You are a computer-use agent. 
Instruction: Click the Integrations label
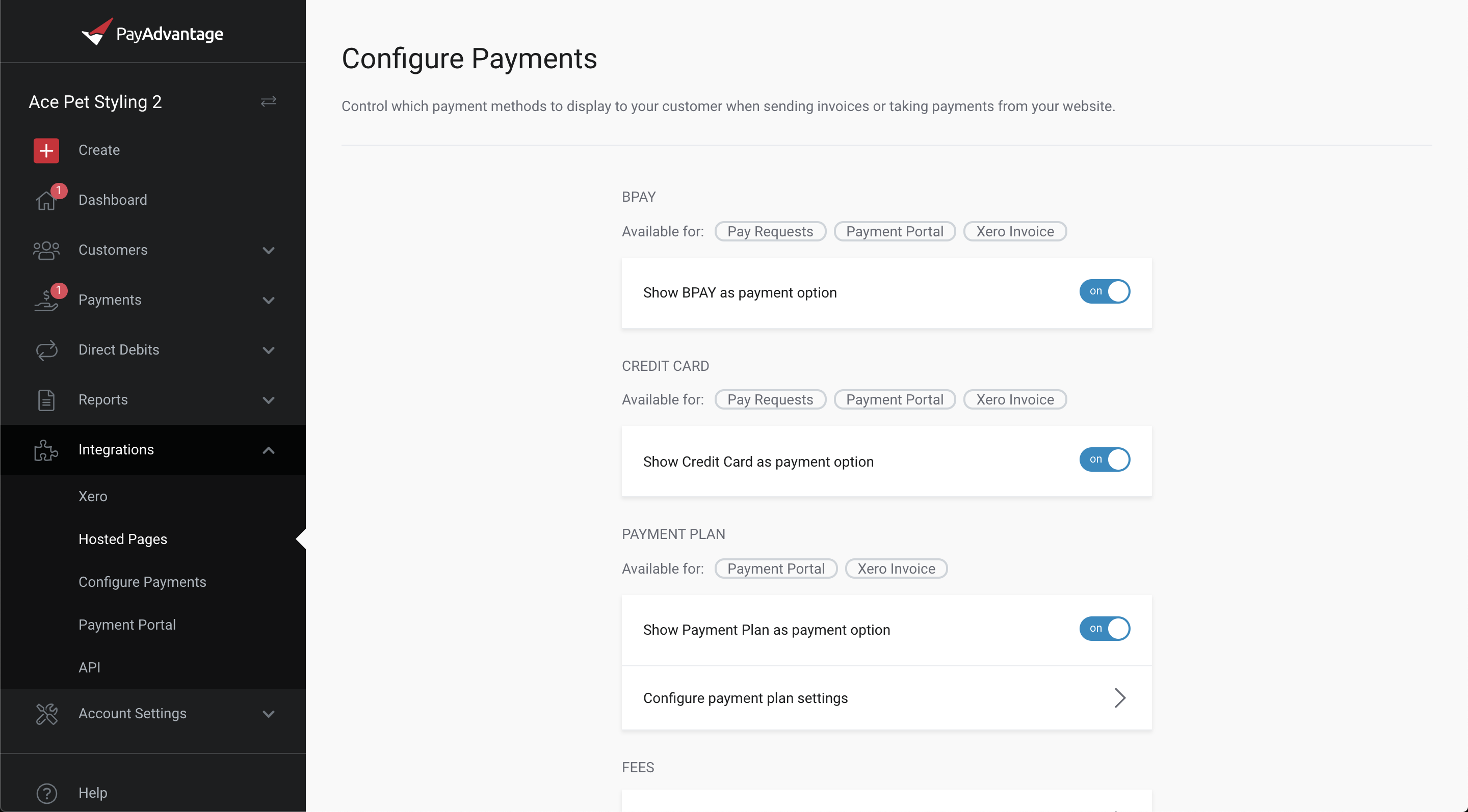(116, 449)
